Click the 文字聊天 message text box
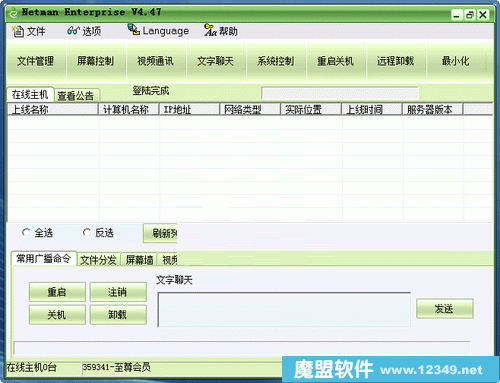Screen dimensions: 500x383 pyautogui.click(x=284, y=310)
